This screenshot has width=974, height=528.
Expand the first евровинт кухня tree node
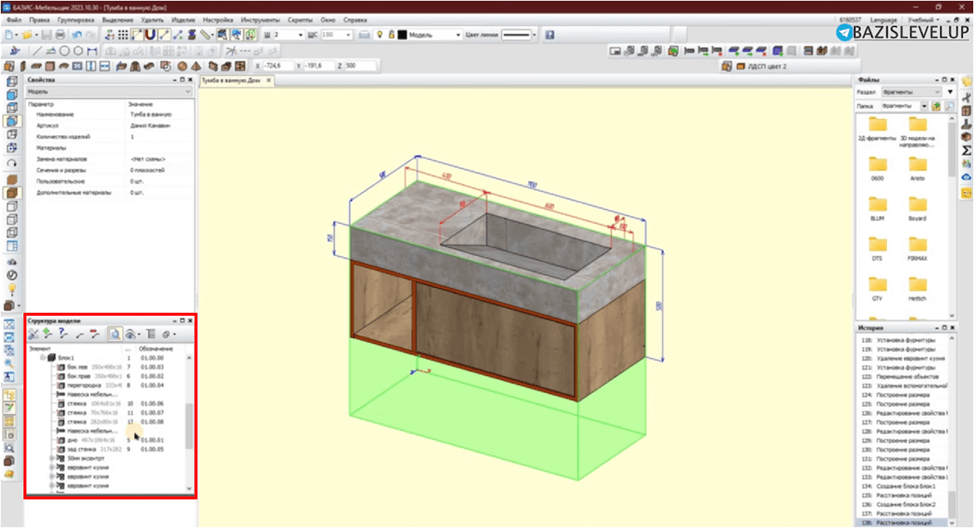(52, 467)
